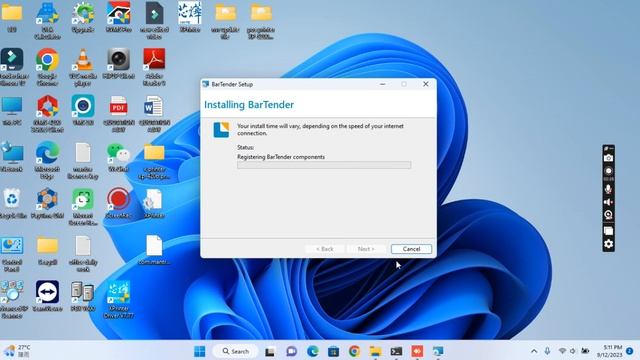The width and height of the screenshot is (640, 360).
Task: Open the Windows Start menu
Action: click(200, 351)
